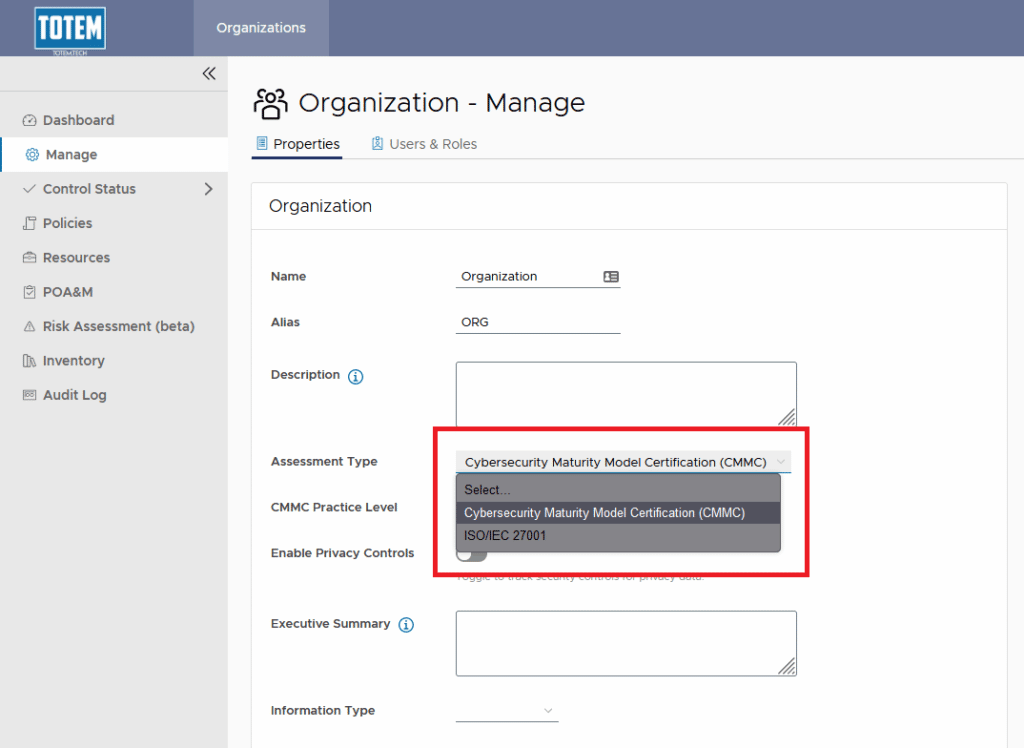This screenshot has height=748, width=1024.
Task: Click the Organization people icon in heading
Action: point(270,104)
